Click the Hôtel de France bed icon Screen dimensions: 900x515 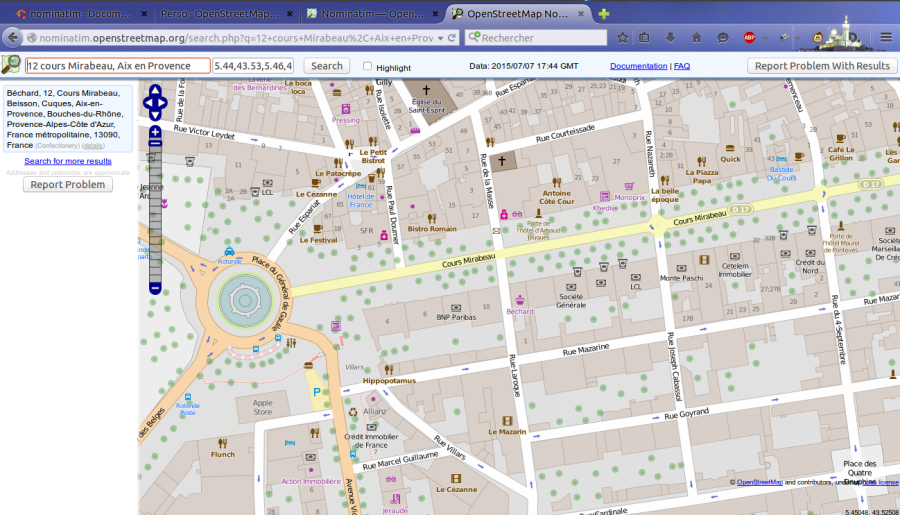[361, 186]
